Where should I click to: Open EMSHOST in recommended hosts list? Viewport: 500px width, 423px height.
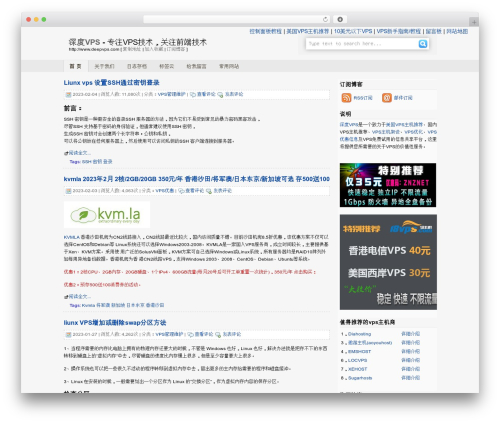[x=359, y=352]
